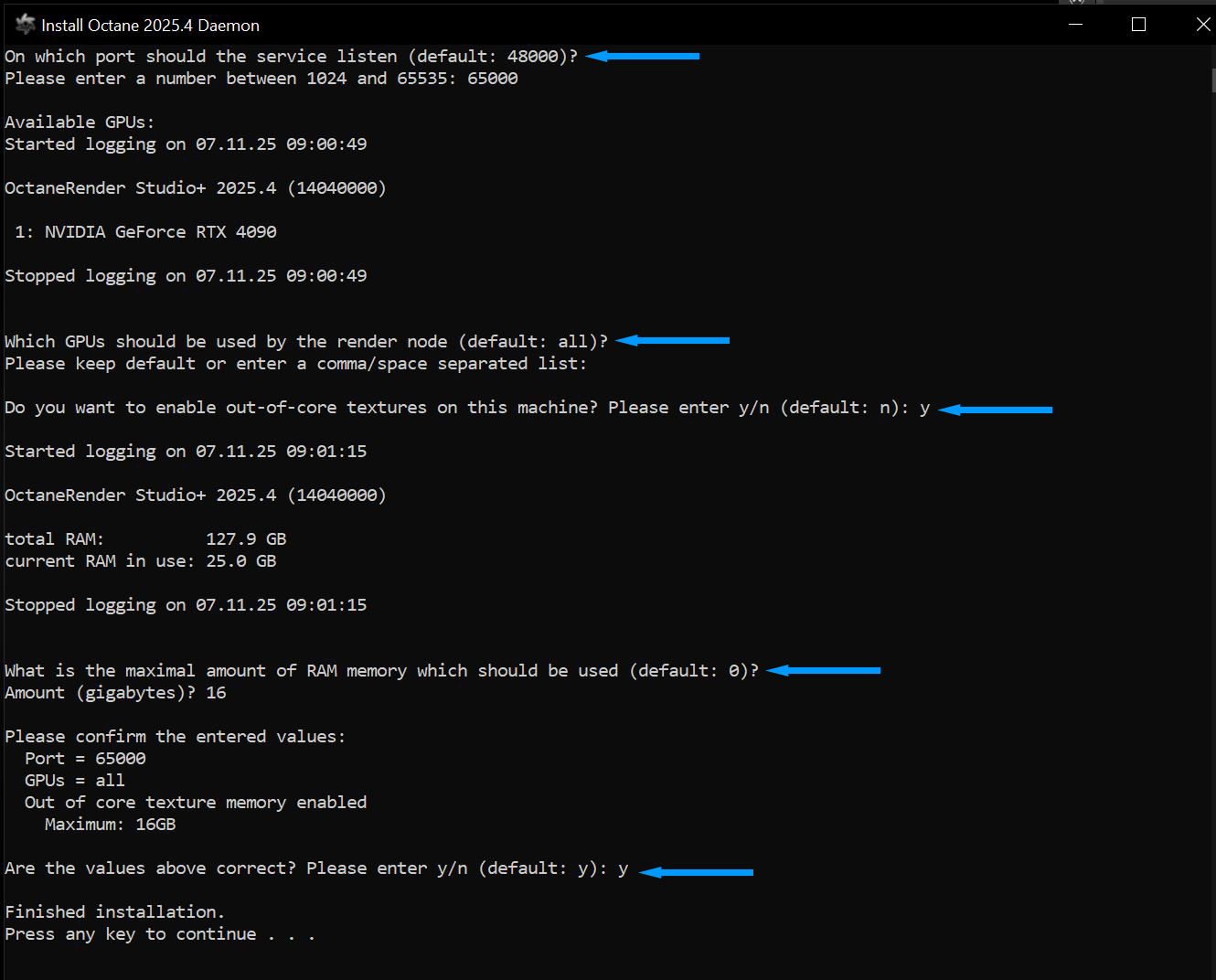Image resolution: width=1216 pixels, height=980 pixels.
Task: Click the 'total RAM: 127.9 GB' line
Action: [145, 539]
